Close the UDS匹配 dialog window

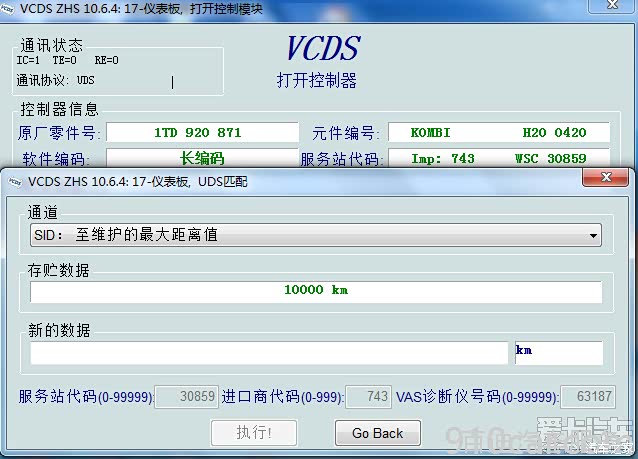pos(605,177)
